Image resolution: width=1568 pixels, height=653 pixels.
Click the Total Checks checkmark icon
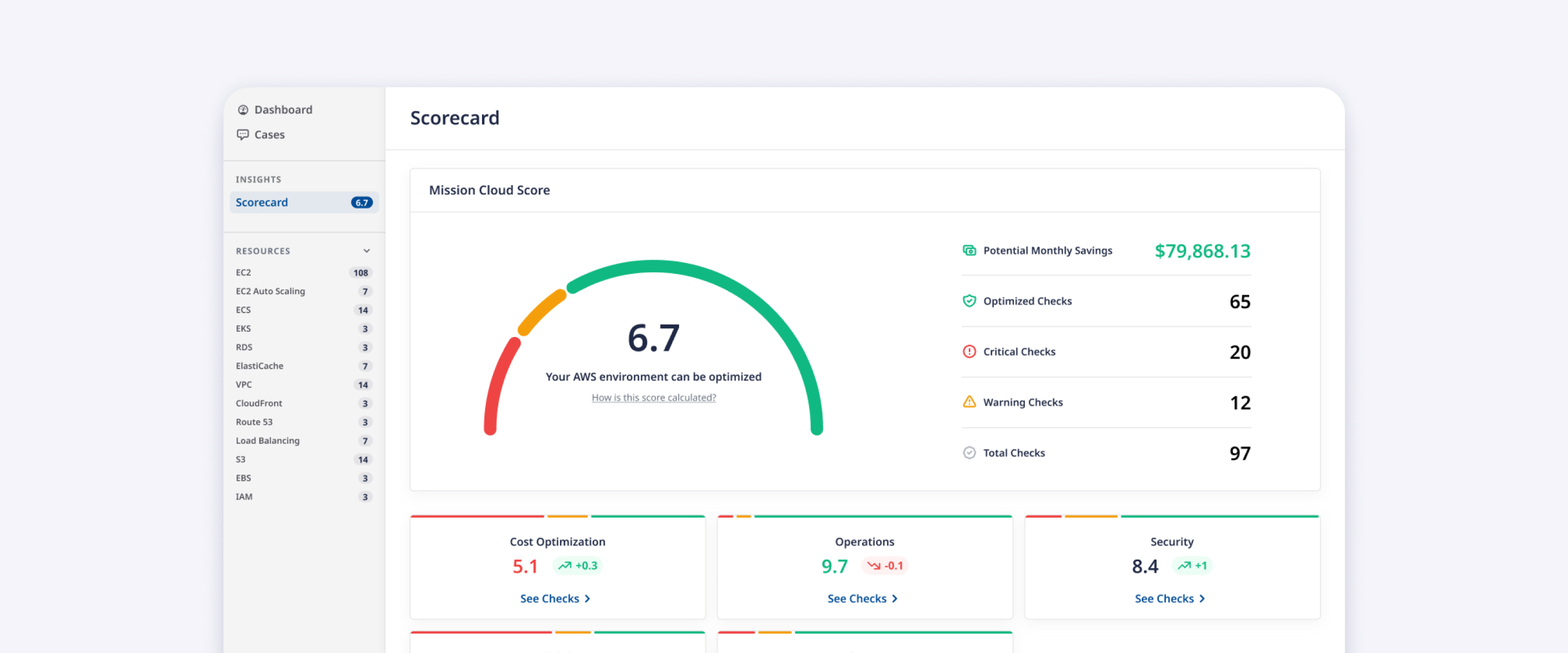click(969, 452)
